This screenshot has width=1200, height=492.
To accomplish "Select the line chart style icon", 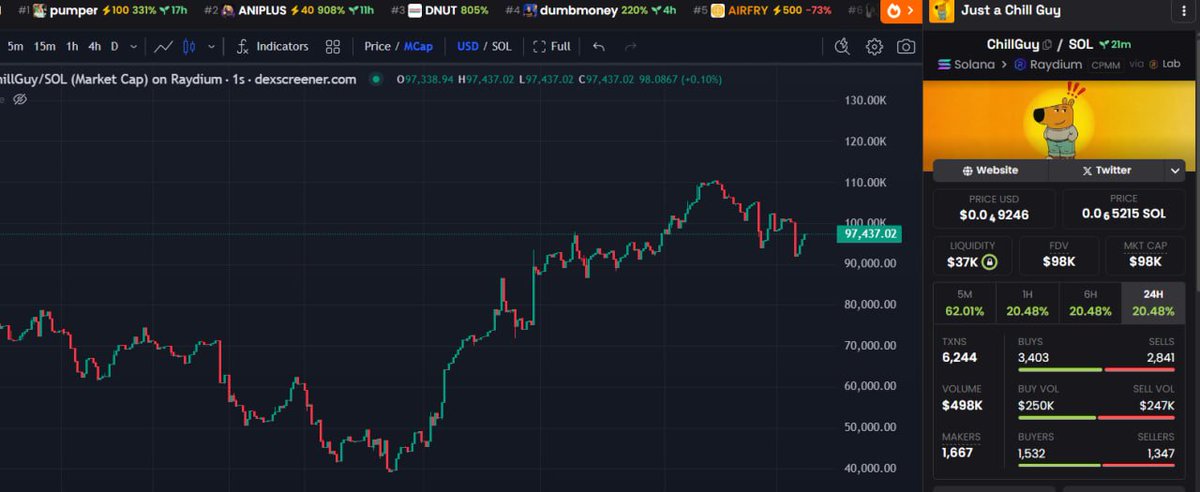I will click(164, 46).
